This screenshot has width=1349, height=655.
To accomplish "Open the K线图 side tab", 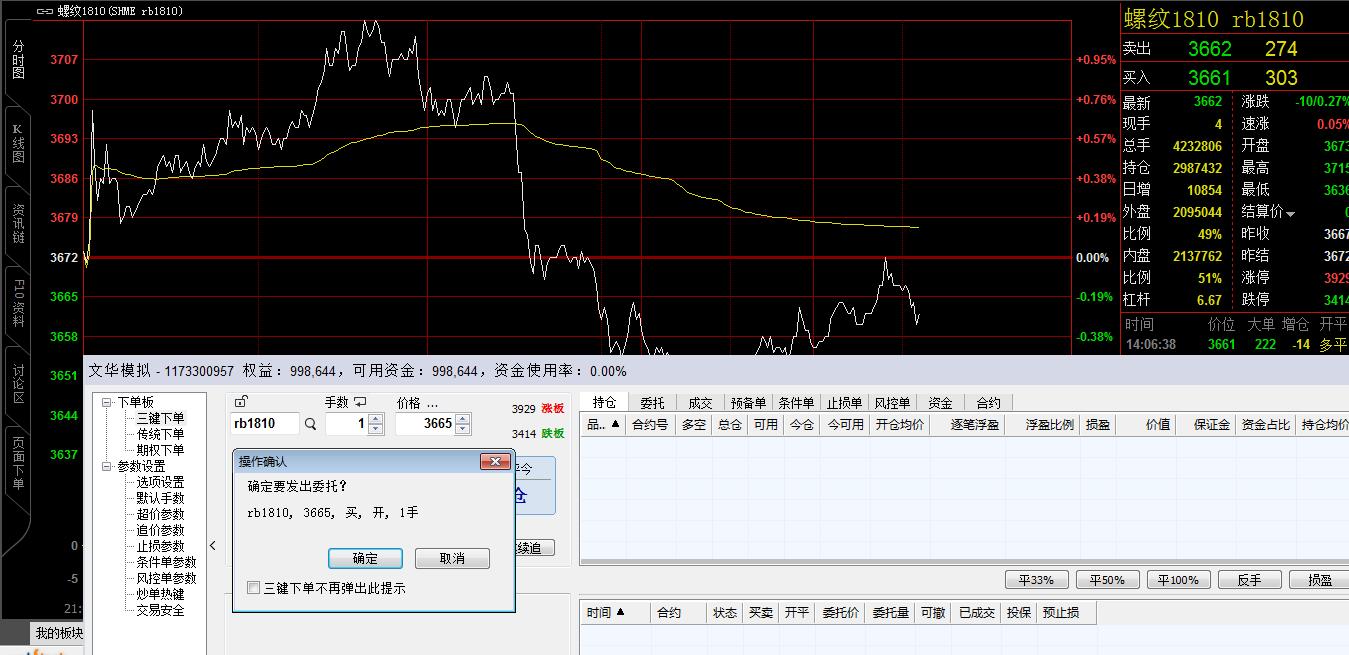I will click(17, 143).
